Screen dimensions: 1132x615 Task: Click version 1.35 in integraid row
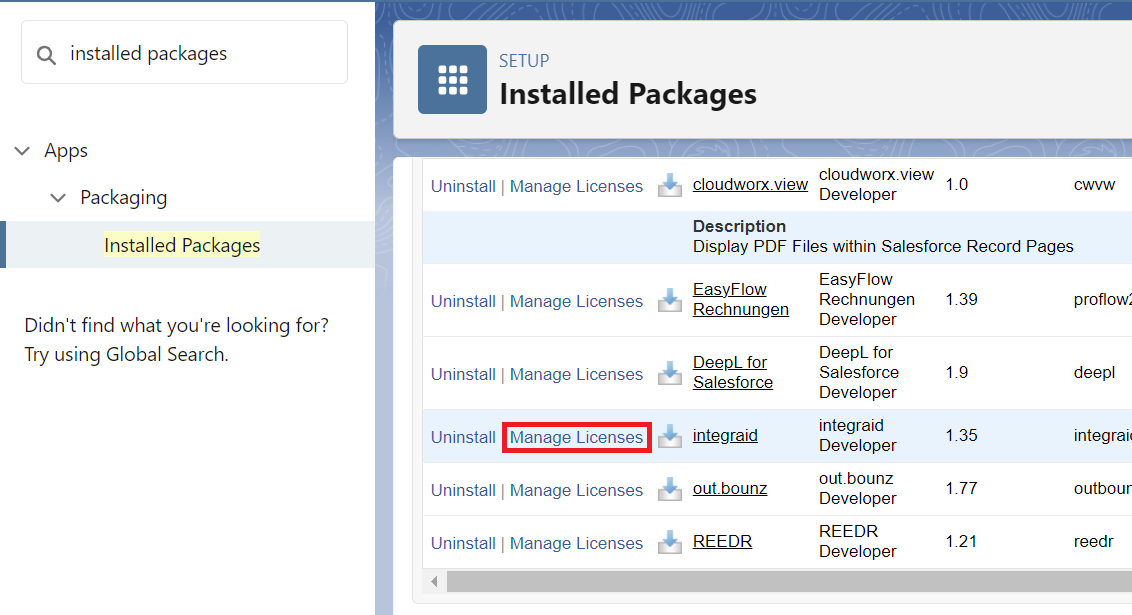[962, 436]
